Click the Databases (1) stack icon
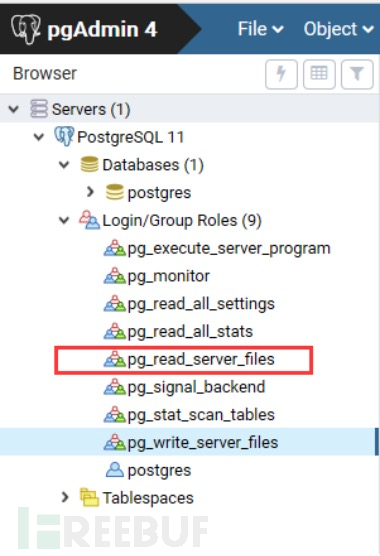The height and width of the screenshot is (556, 380). click(x=89, y=164)
